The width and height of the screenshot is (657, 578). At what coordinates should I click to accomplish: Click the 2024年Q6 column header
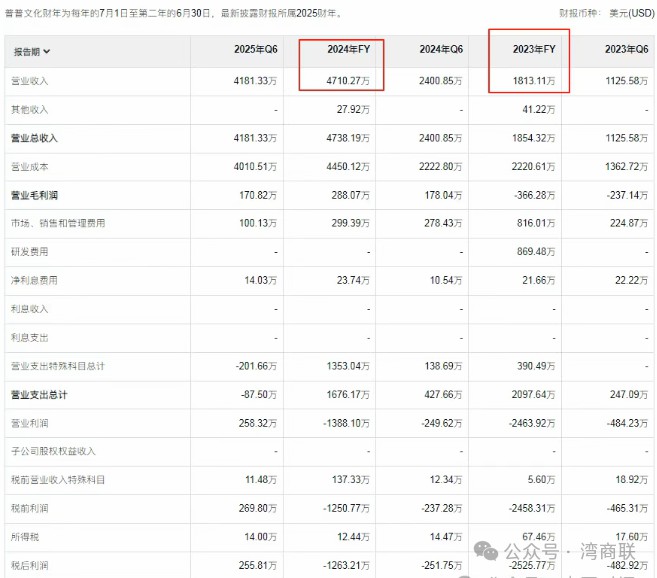[x=441, y=49]
